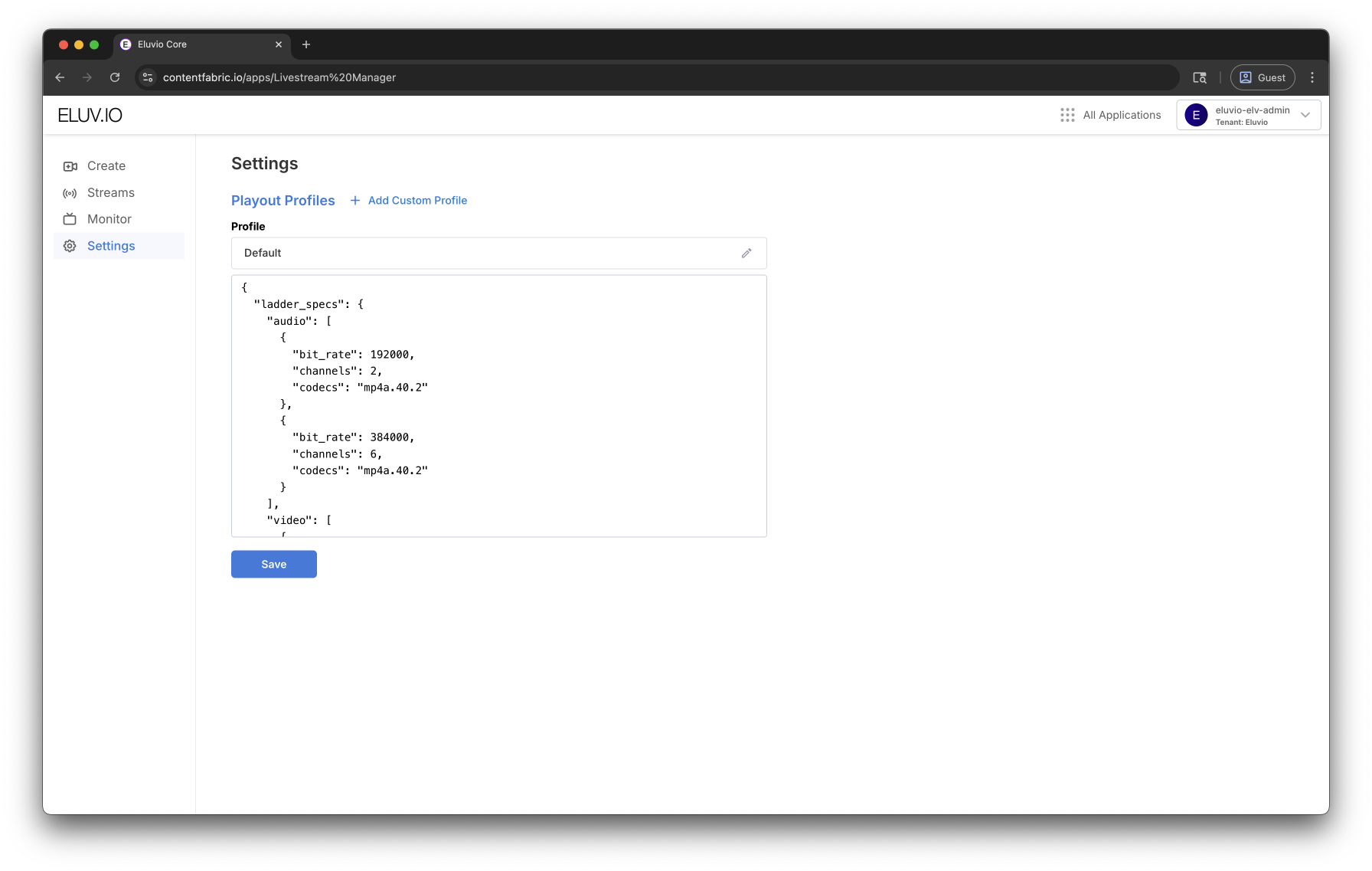Click the pencil edit icon for Default profile
Viewport: 1372px width, 871px height.
pyautogui.click(x=746, y=254)
